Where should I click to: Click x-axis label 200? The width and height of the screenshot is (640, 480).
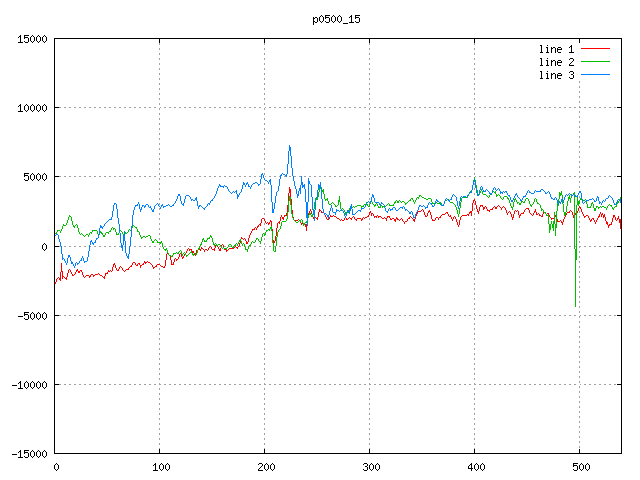pos(266,467)
